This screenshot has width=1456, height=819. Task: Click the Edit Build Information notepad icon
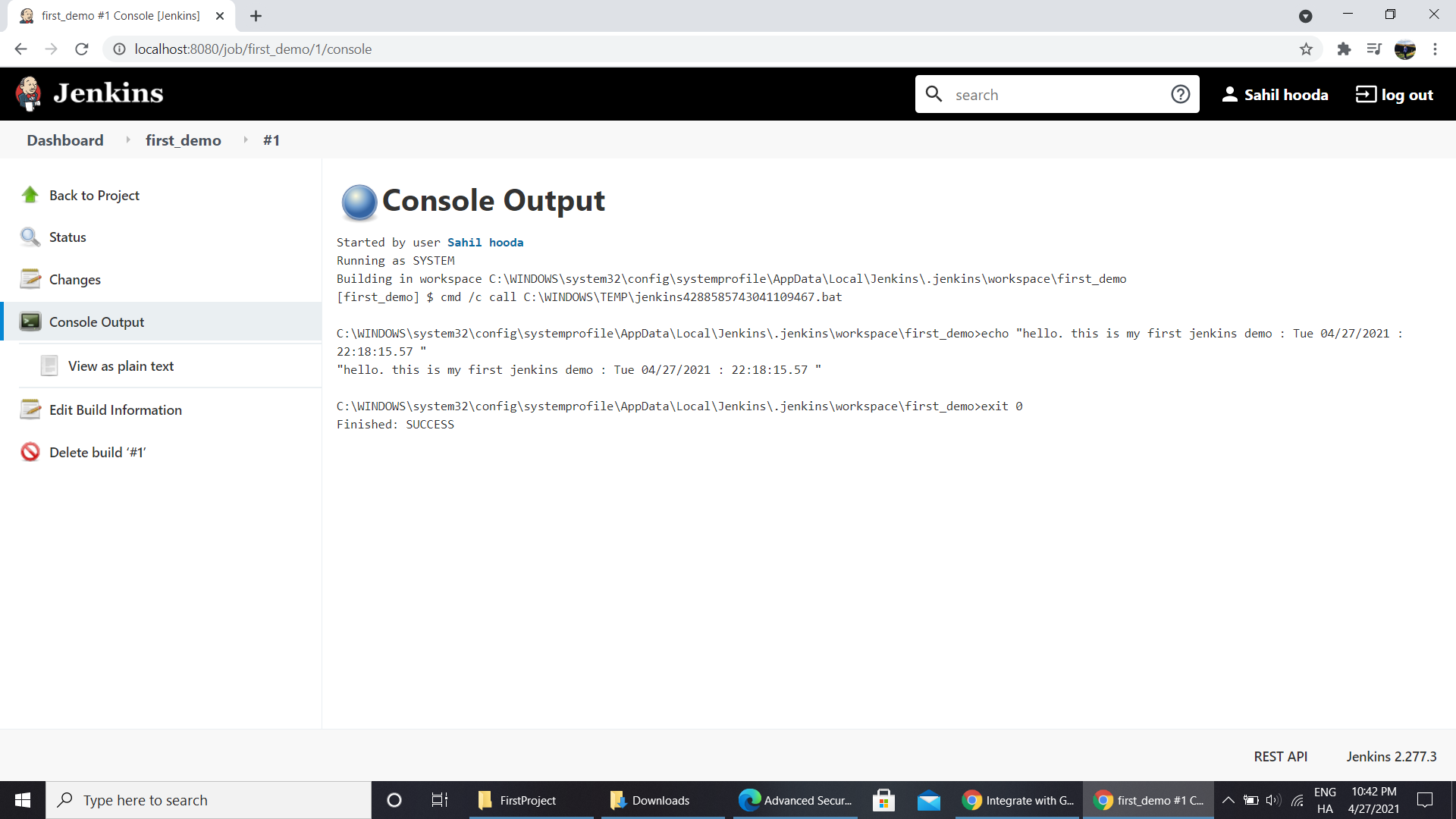pos(30,409)
